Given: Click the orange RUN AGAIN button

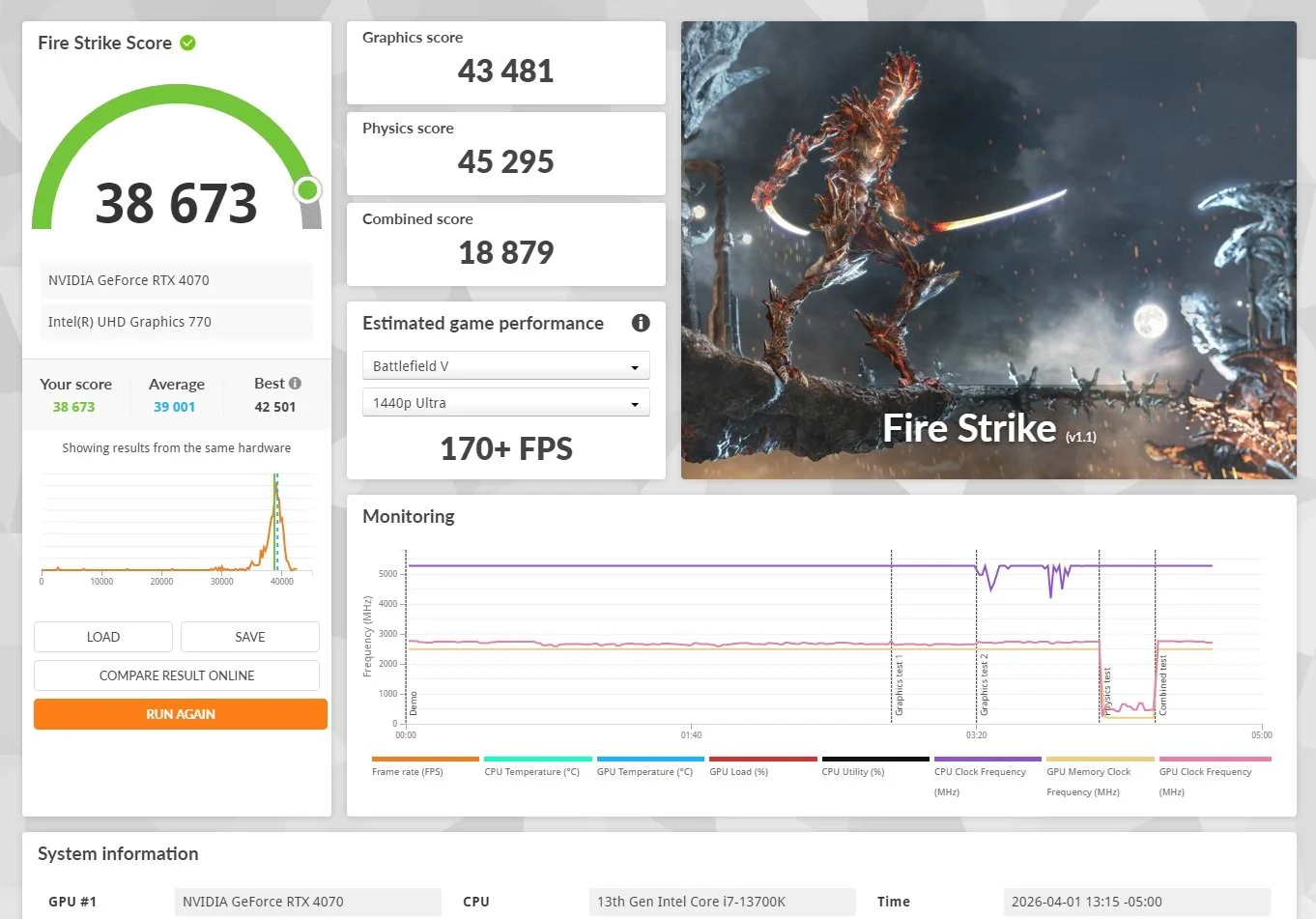Looking at the screenshot, I should [x=181, y=714].
